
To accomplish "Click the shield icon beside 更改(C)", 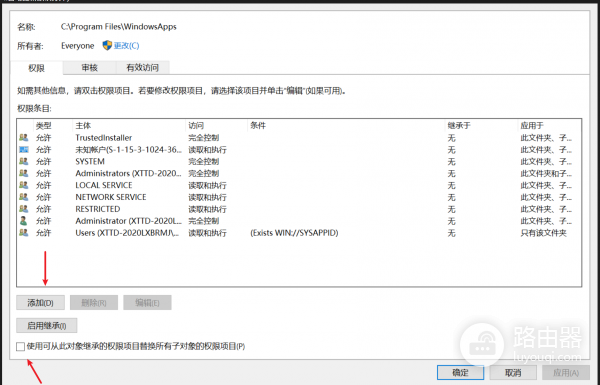I will 107,45.
